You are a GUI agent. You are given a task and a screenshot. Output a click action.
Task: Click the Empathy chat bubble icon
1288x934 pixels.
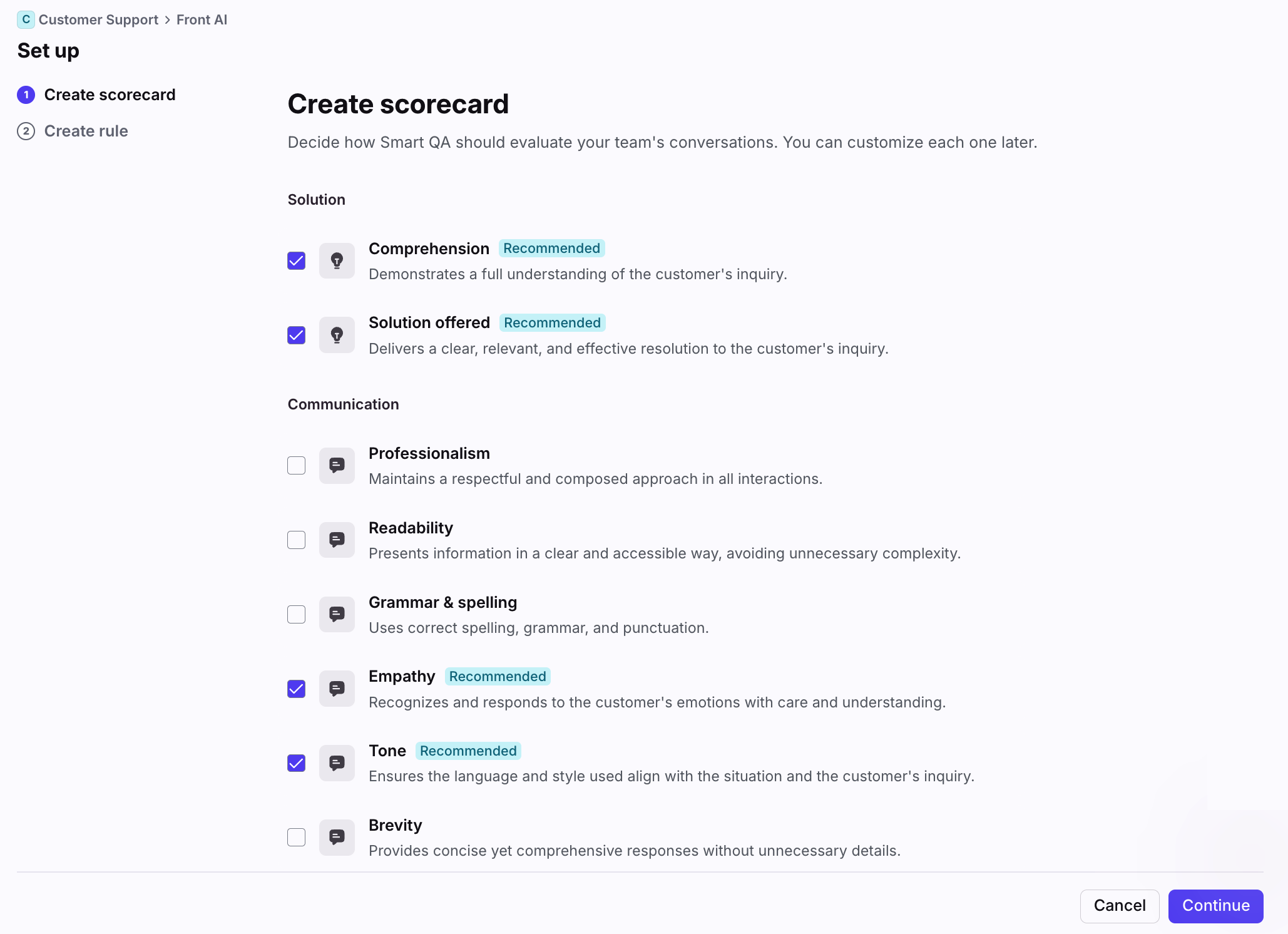tap(337, 689)
